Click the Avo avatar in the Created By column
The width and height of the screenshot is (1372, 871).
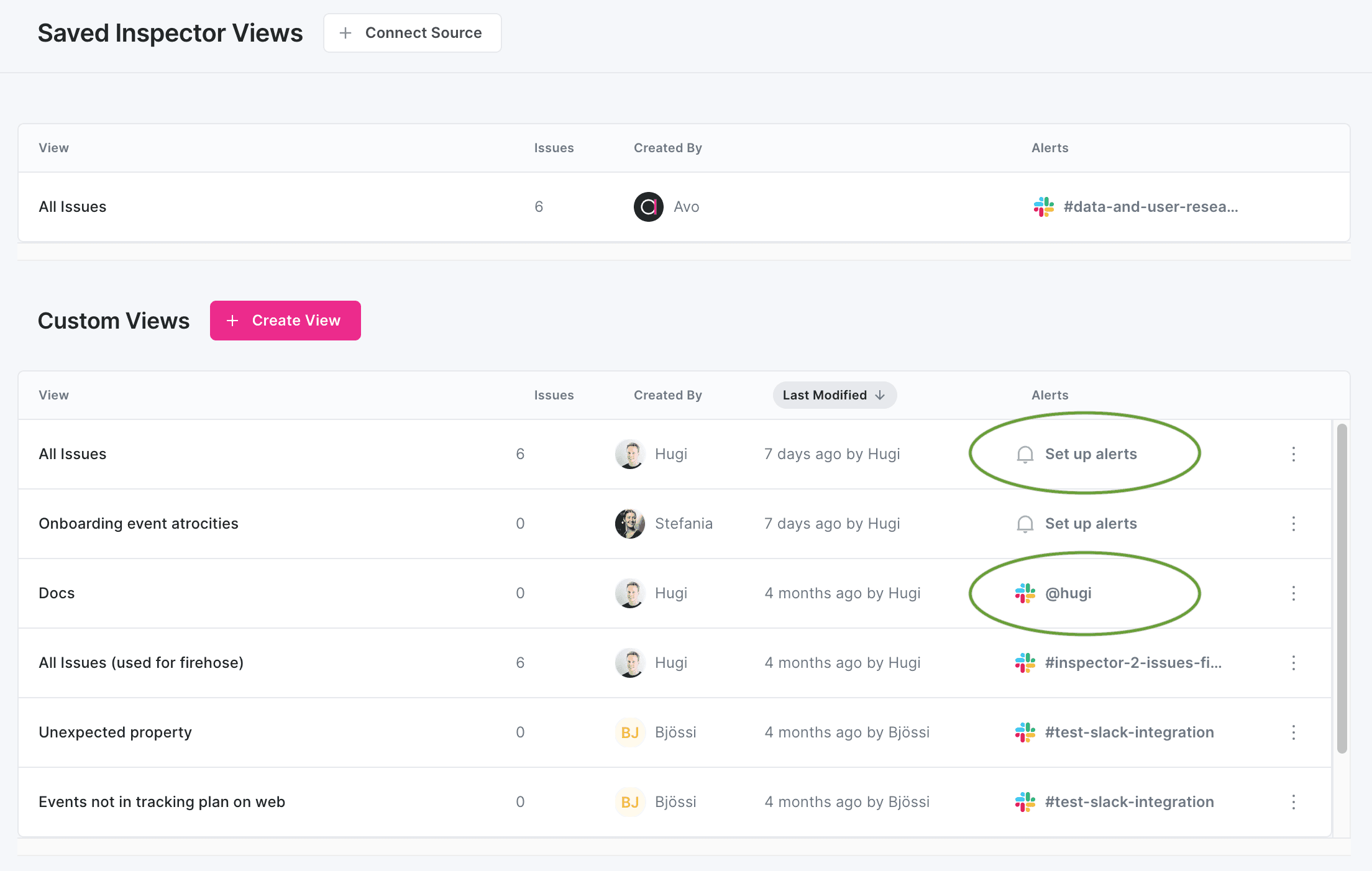647,206
